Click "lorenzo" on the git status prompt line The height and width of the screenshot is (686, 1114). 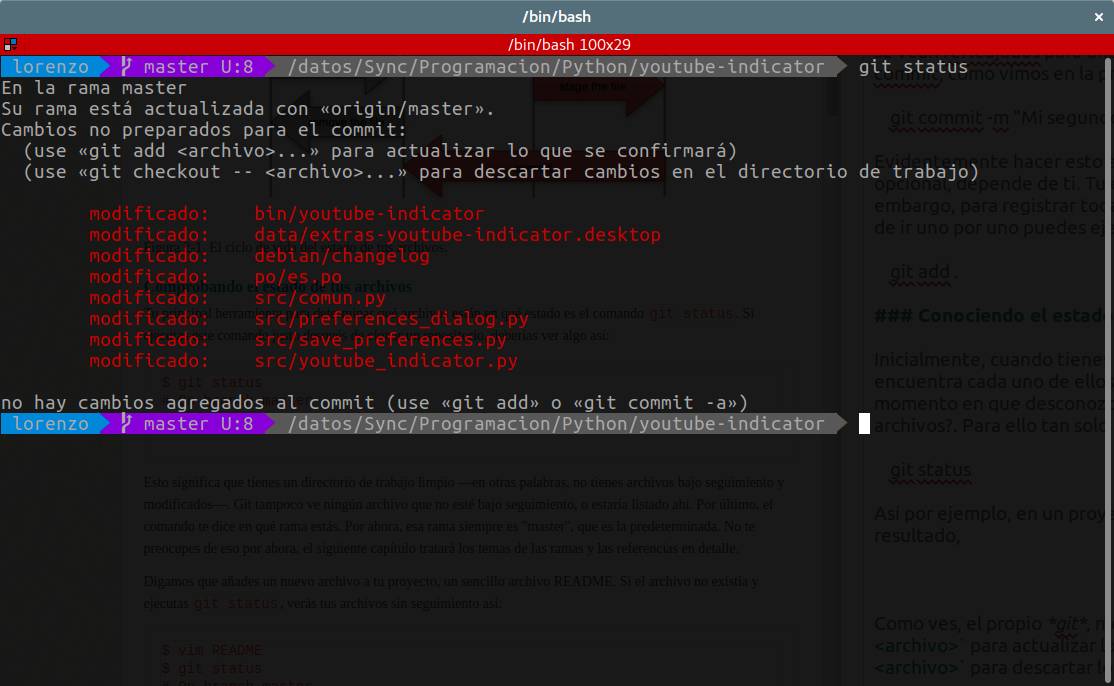coord(50,67)
